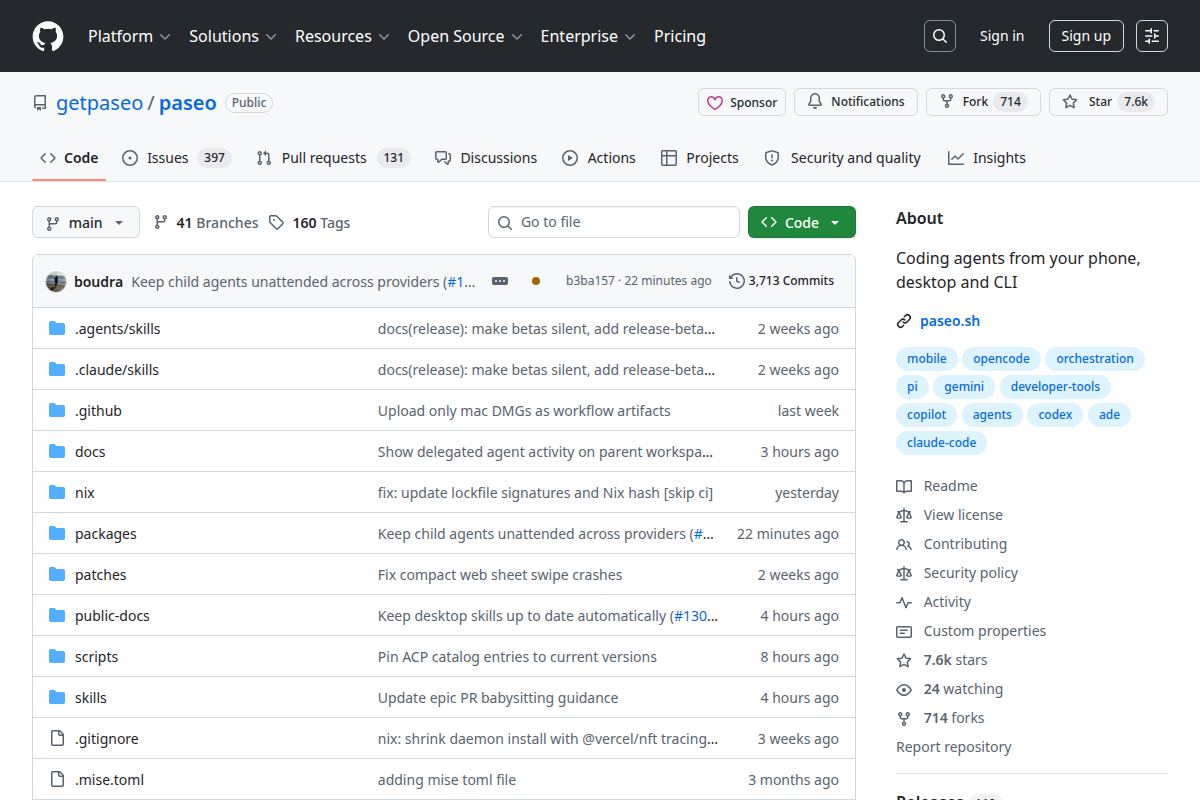
Task: Open the main branch selector dropdown
Action: pyautogui.click(x=85, y=223)
